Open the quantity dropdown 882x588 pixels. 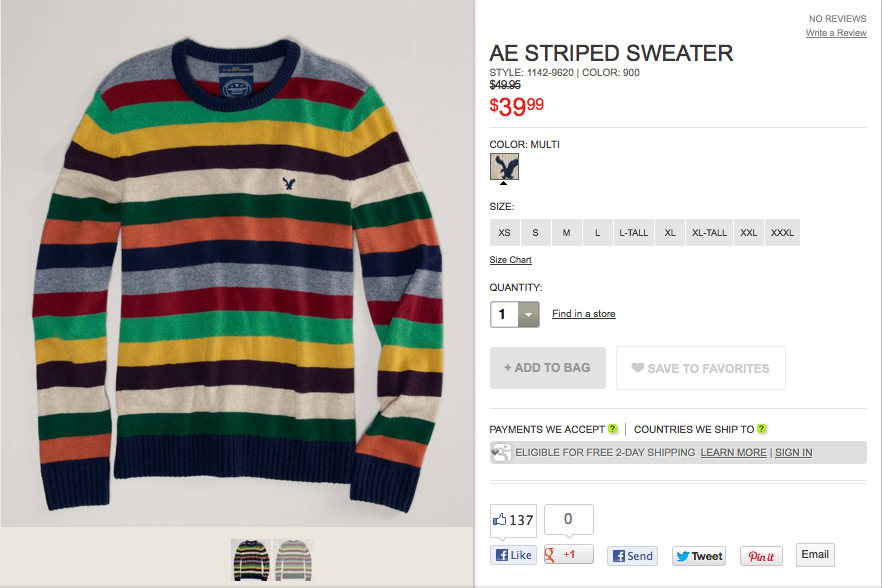pyautogui.click(x=528, y=315)
